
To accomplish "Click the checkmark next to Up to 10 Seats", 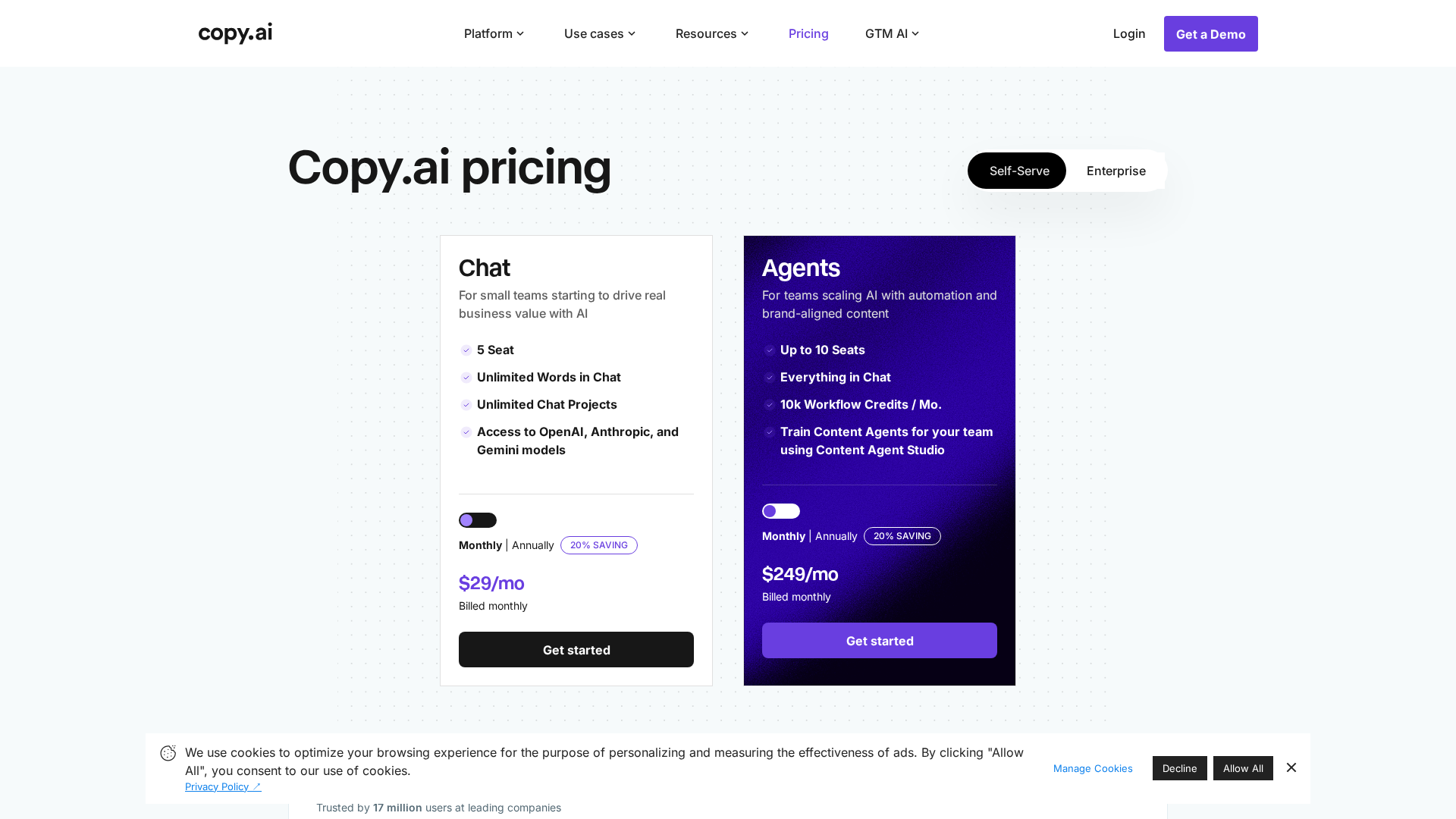I will coord(770,350).
